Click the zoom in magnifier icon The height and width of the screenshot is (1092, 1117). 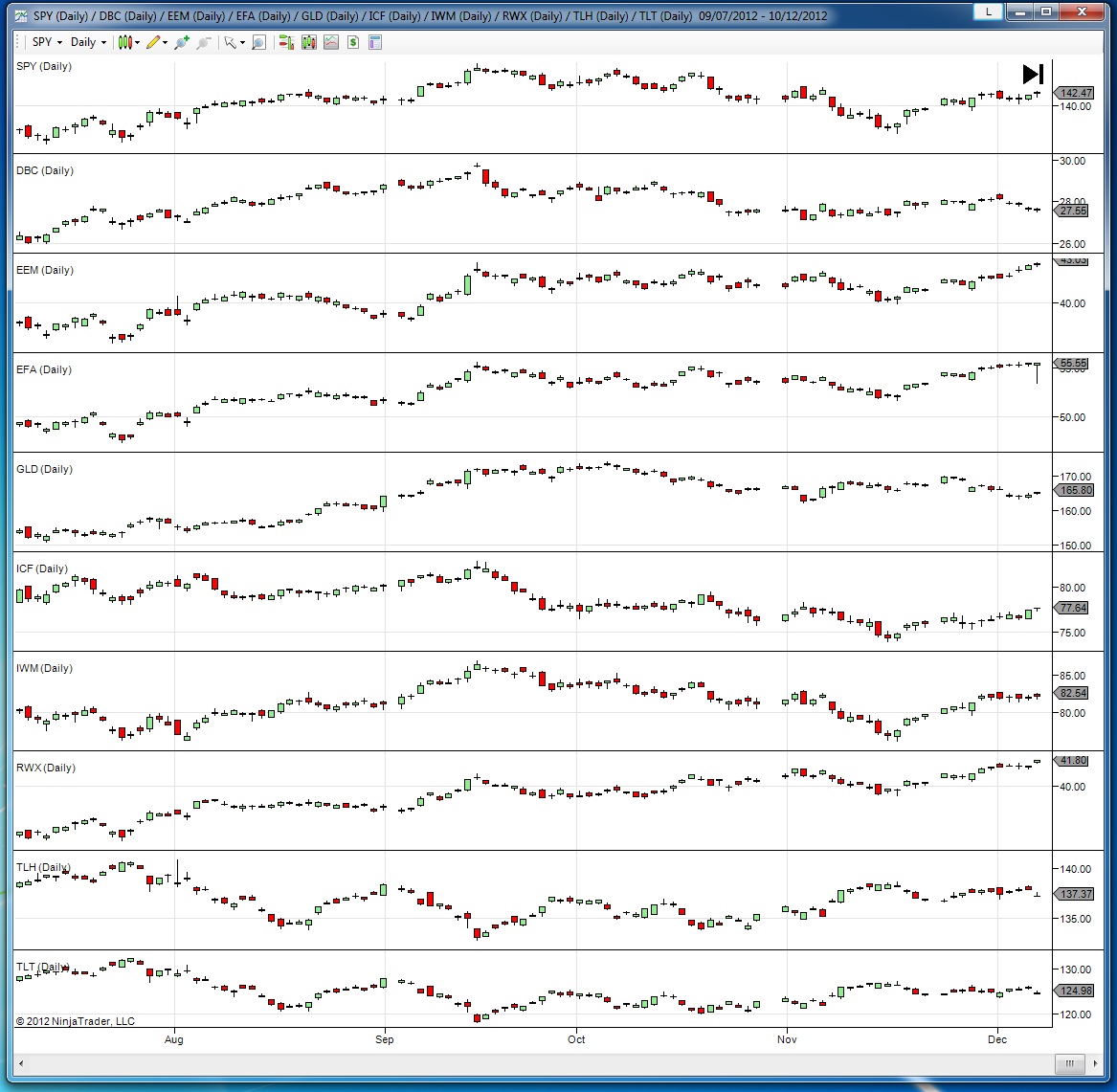182,43
